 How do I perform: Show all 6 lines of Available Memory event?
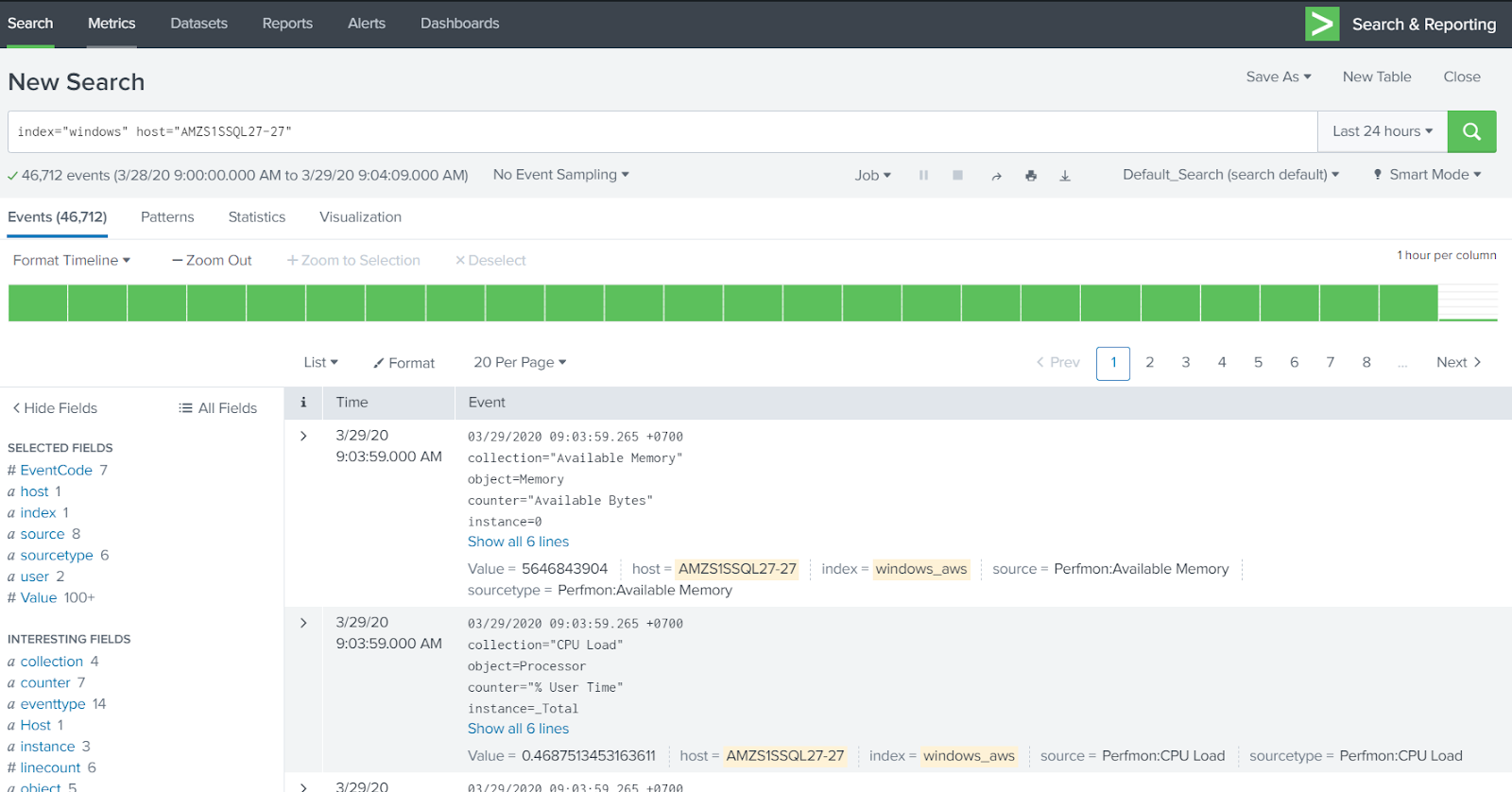click(x=518, y=542)
